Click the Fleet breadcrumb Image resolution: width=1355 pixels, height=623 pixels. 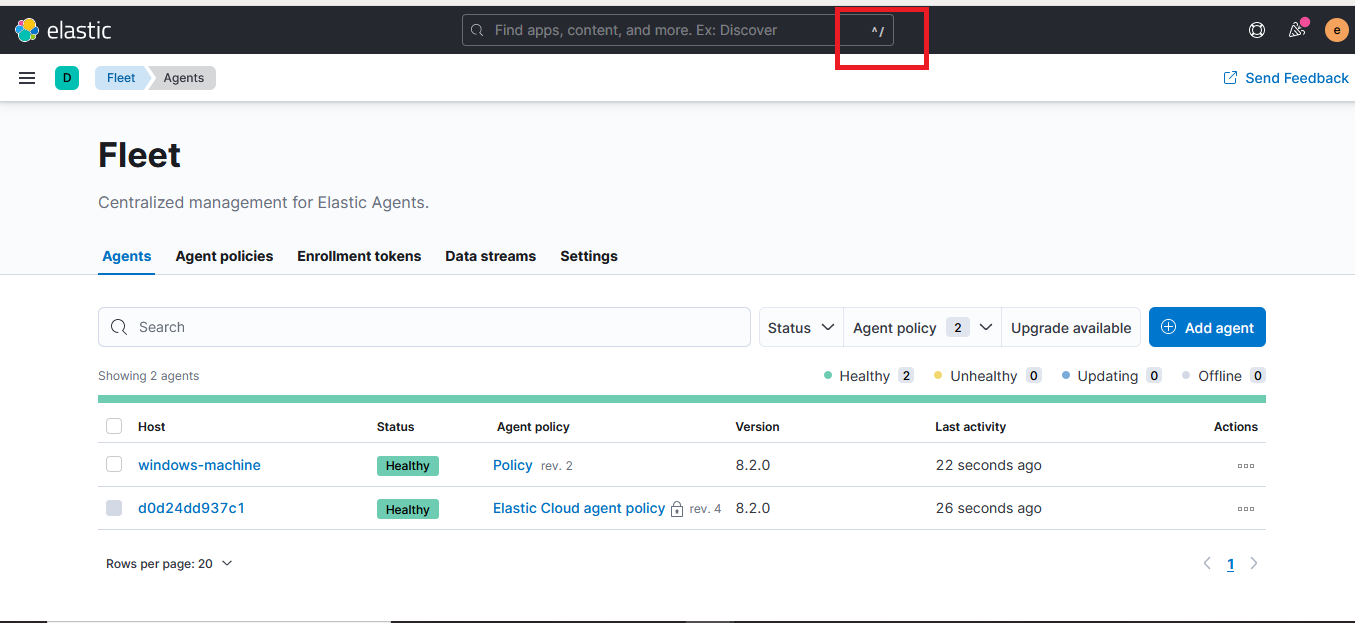pyautogui.click(x=121, y=78)
